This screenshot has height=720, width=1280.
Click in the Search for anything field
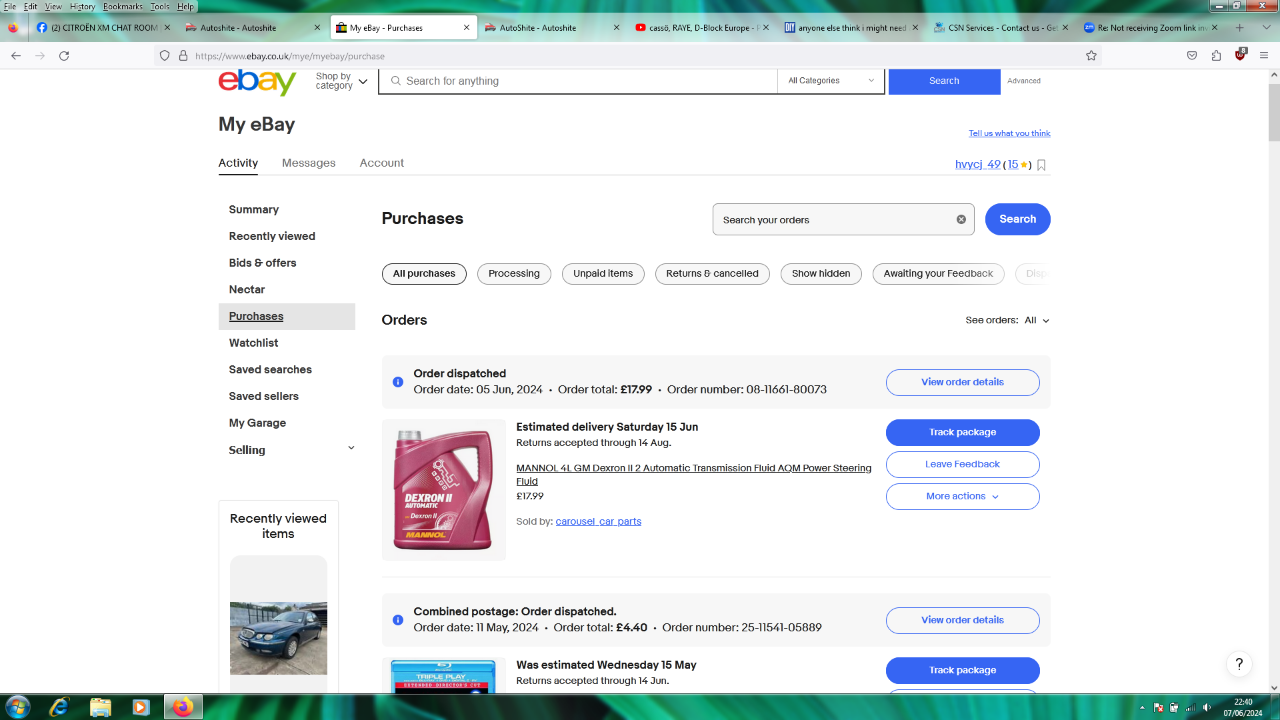coord(578,81)
